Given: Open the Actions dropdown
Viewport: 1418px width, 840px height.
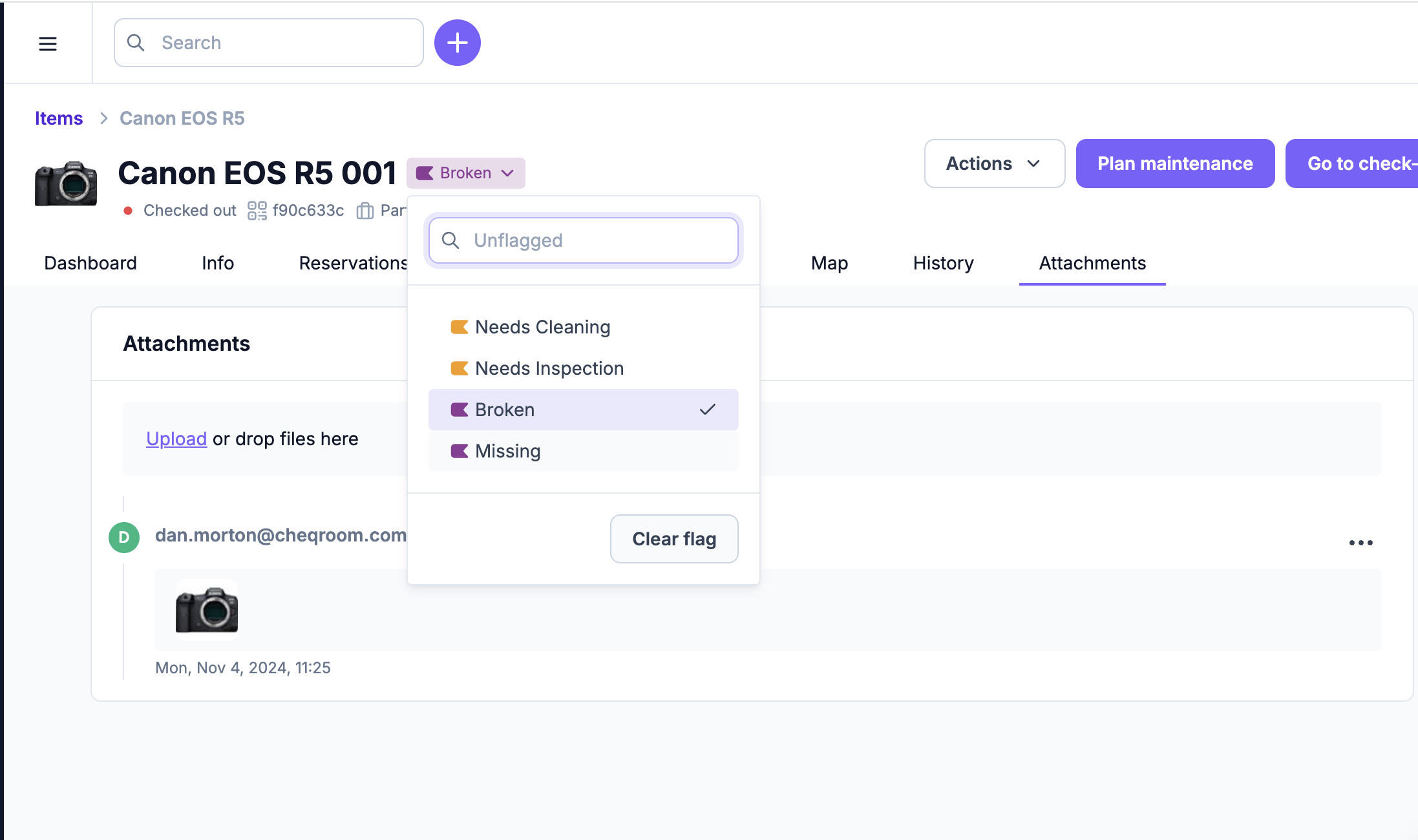Looking at the screenshot, I should coord(995,163).
